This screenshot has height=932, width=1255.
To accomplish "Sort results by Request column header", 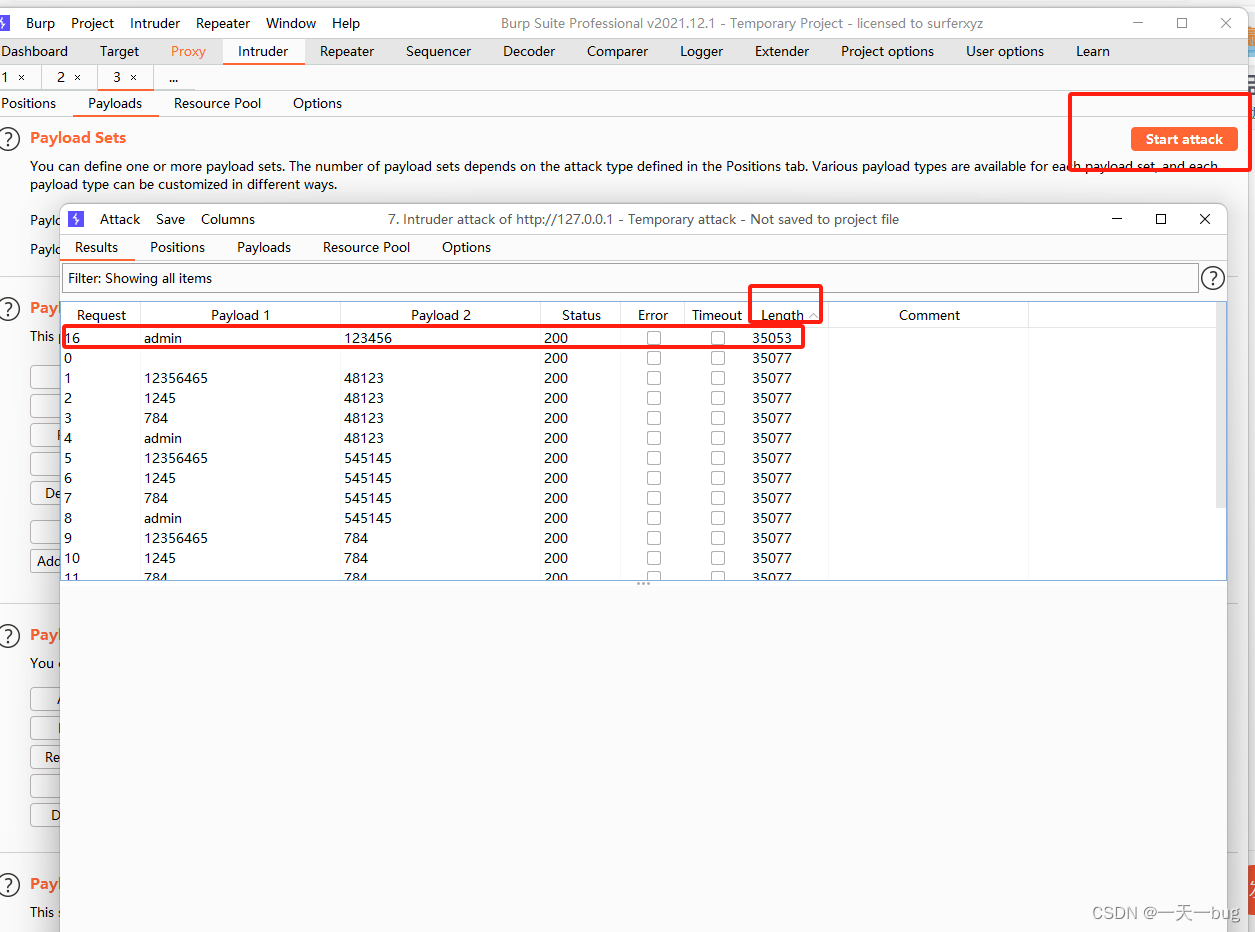I will [101, 315].
